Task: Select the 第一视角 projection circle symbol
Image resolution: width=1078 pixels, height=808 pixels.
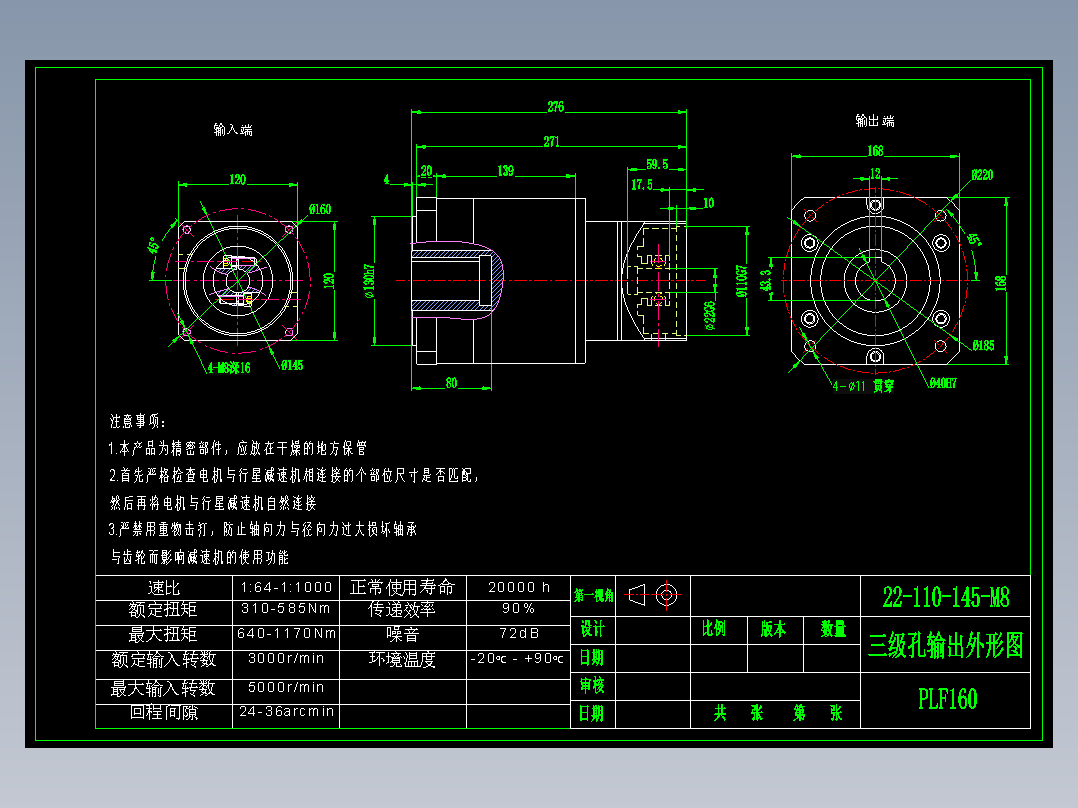Action: (668, 596)
